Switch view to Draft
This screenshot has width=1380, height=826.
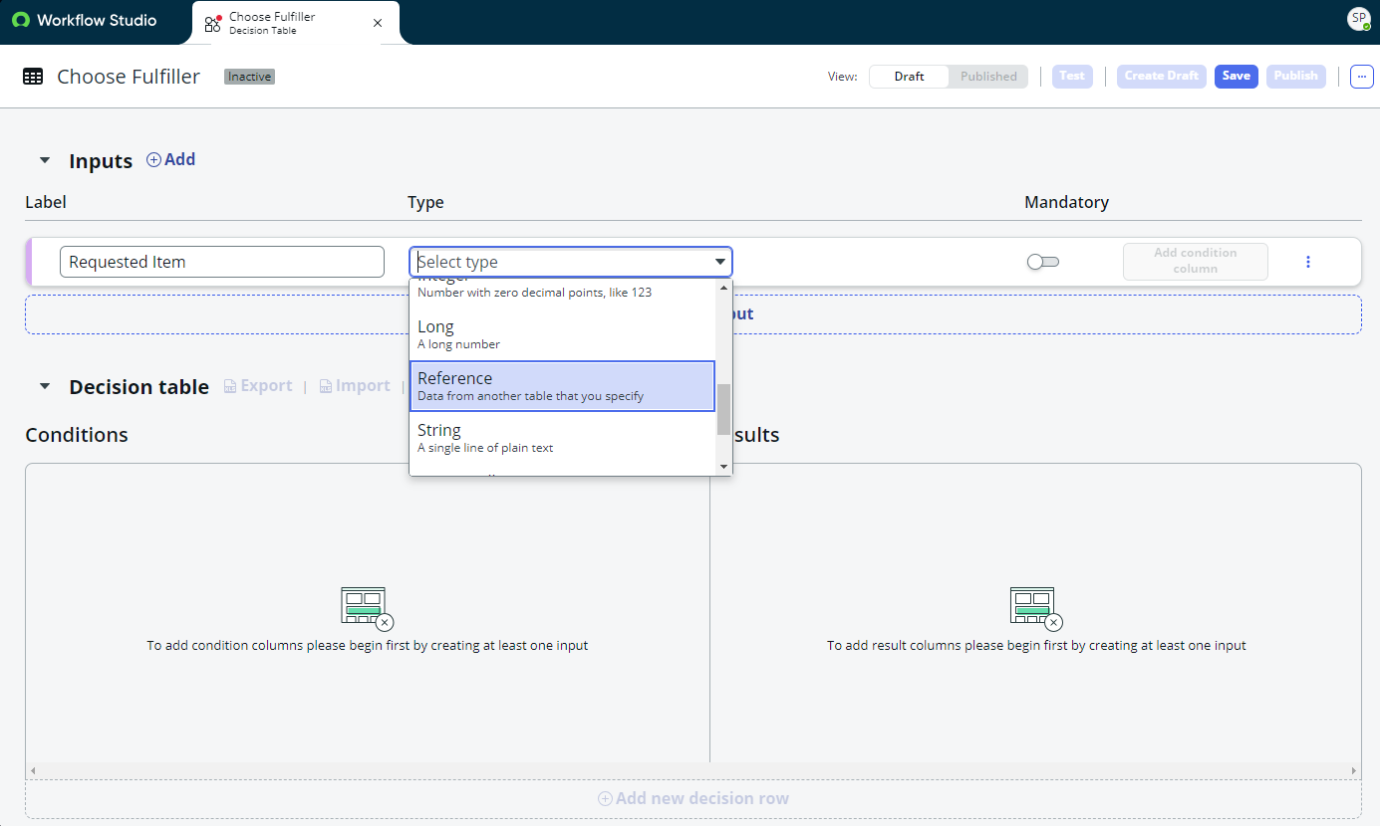point(909,76)
